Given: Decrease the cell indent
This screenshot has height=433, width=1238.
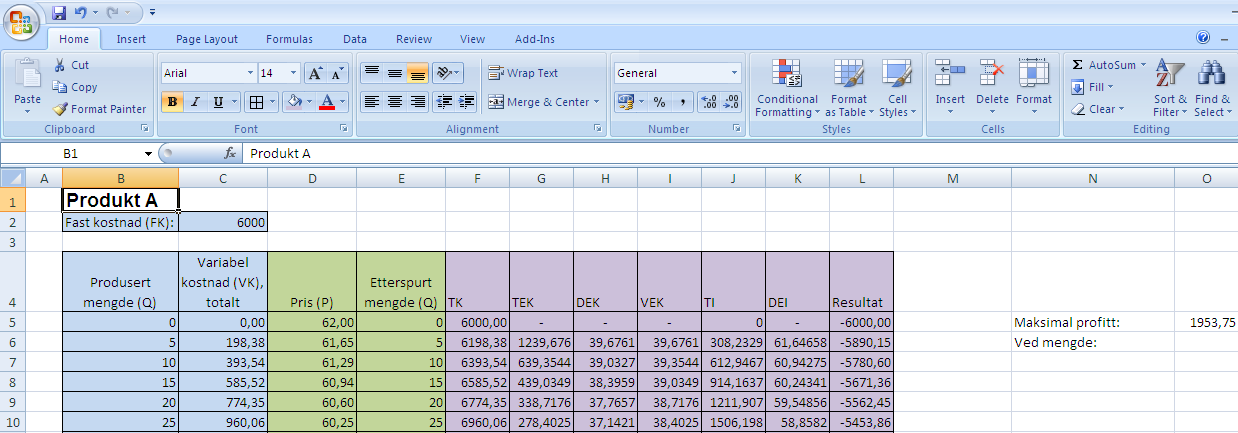Looking at the screenshot, I should pyautogui.click(x=444, y=102).
